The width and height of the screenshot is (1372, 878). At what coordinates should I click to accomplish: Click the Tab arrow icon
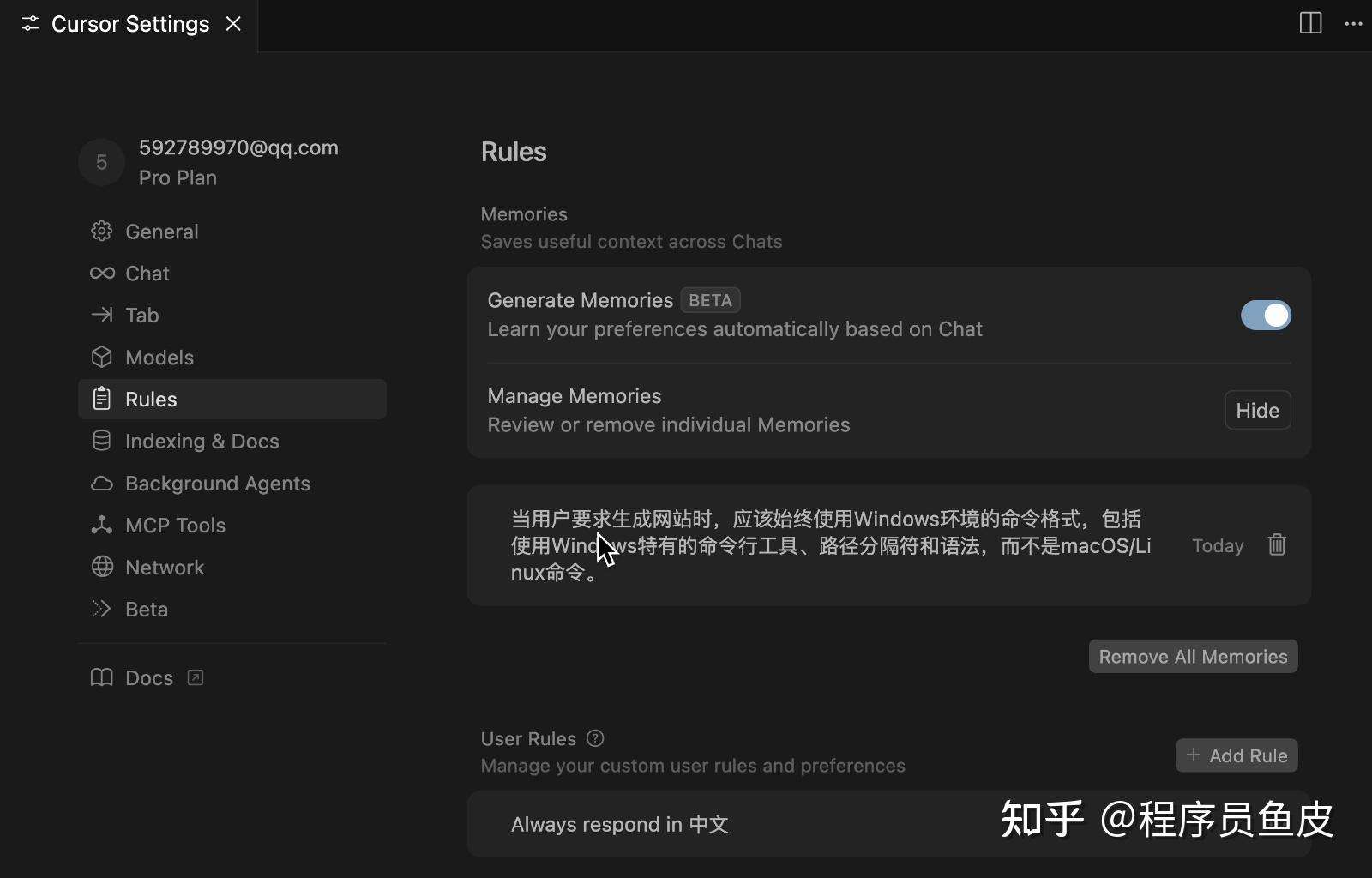102,316
